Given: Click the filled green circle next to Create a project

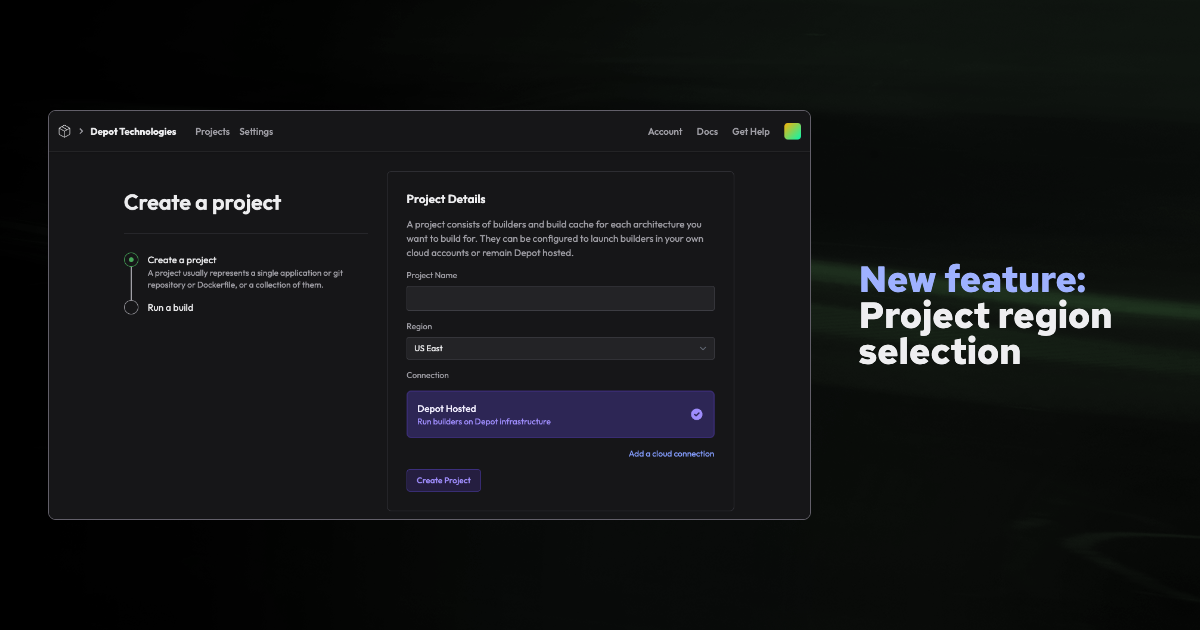Looking at the screenshot, I should coord(131,259).
